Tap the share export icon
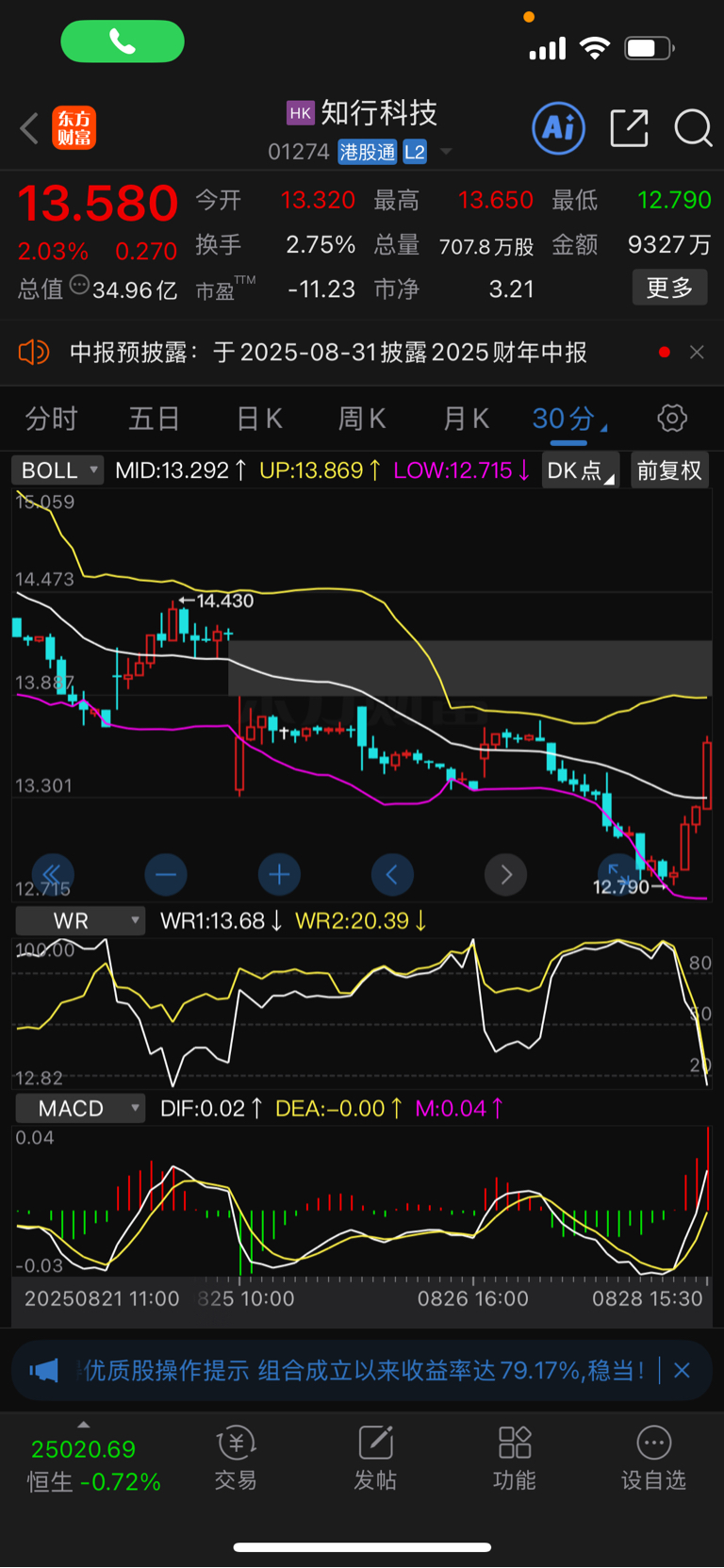The width and height of the screenshot is (724, 1568). click(x=629, y=128)
